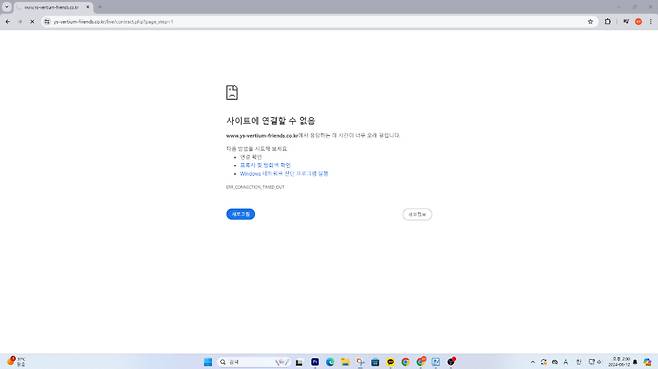
Task: Stop loading with the X button
Action: (x=32, y=21)
